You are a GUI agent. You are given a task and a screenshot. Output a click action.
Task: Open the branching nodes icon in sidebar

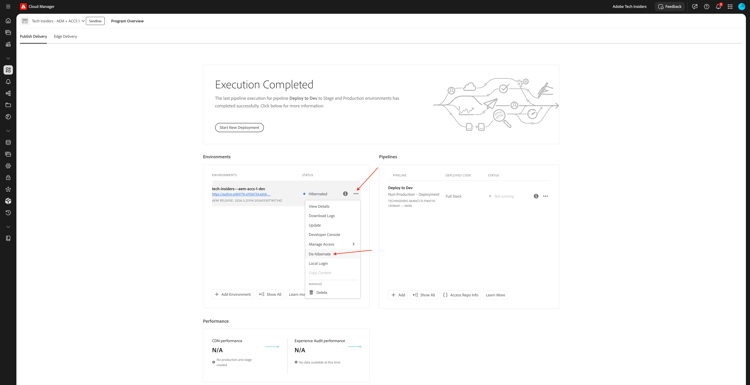8,93
